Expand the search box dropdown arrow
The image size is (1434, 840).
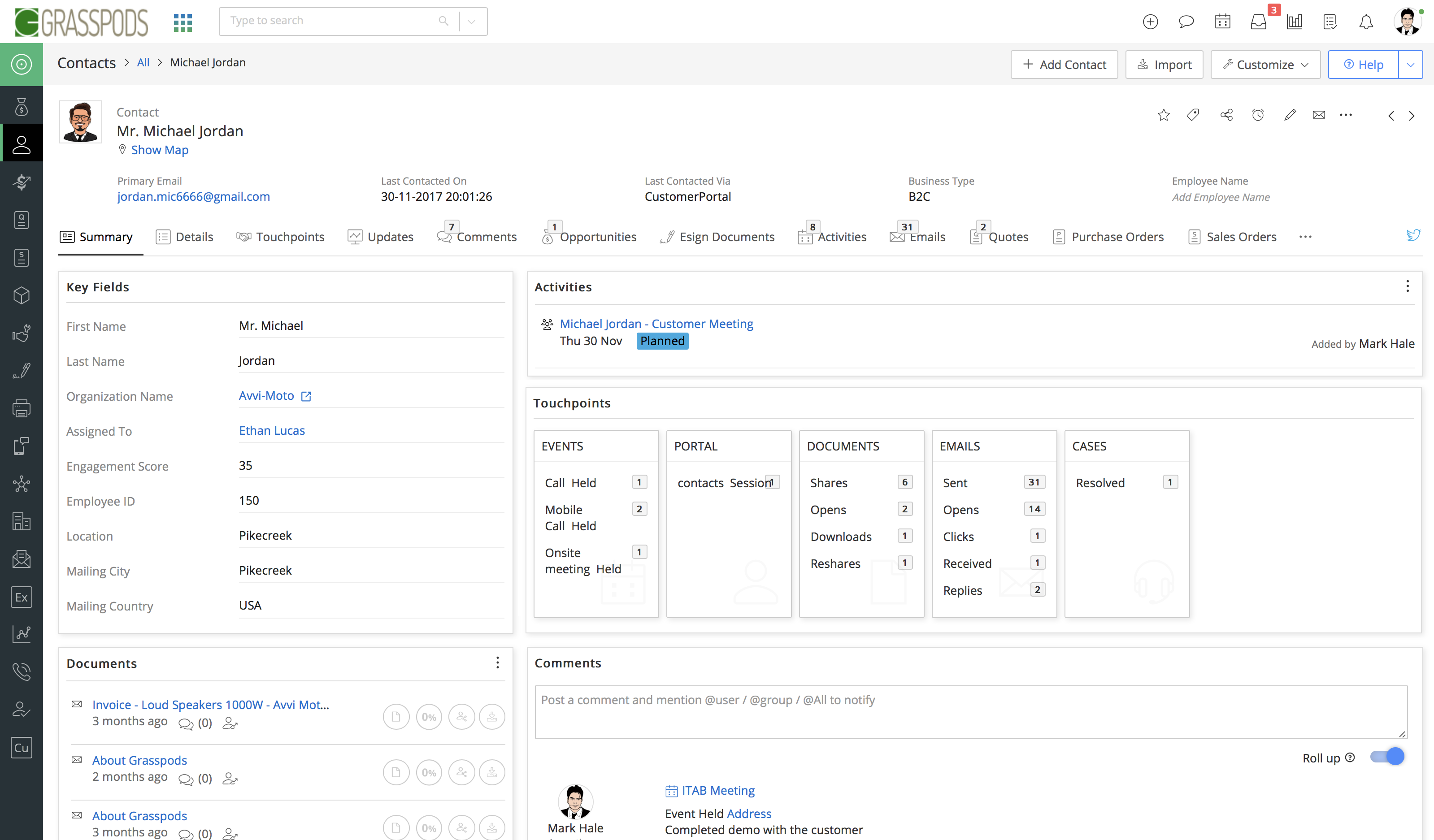tap(472, 22)
